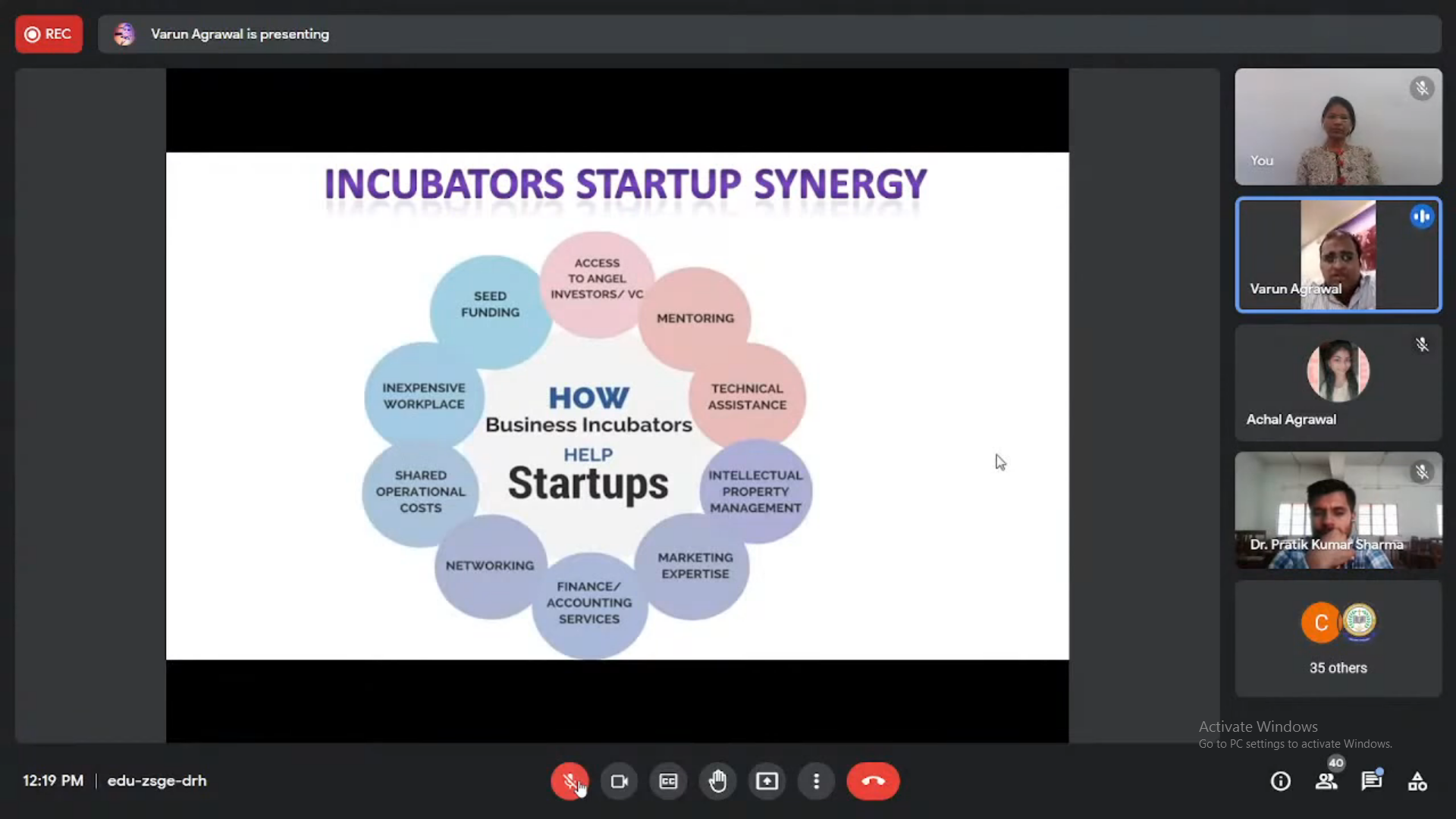
Task: Click the presenter's avatar in the presenting banner
Action: pos(124,34)
